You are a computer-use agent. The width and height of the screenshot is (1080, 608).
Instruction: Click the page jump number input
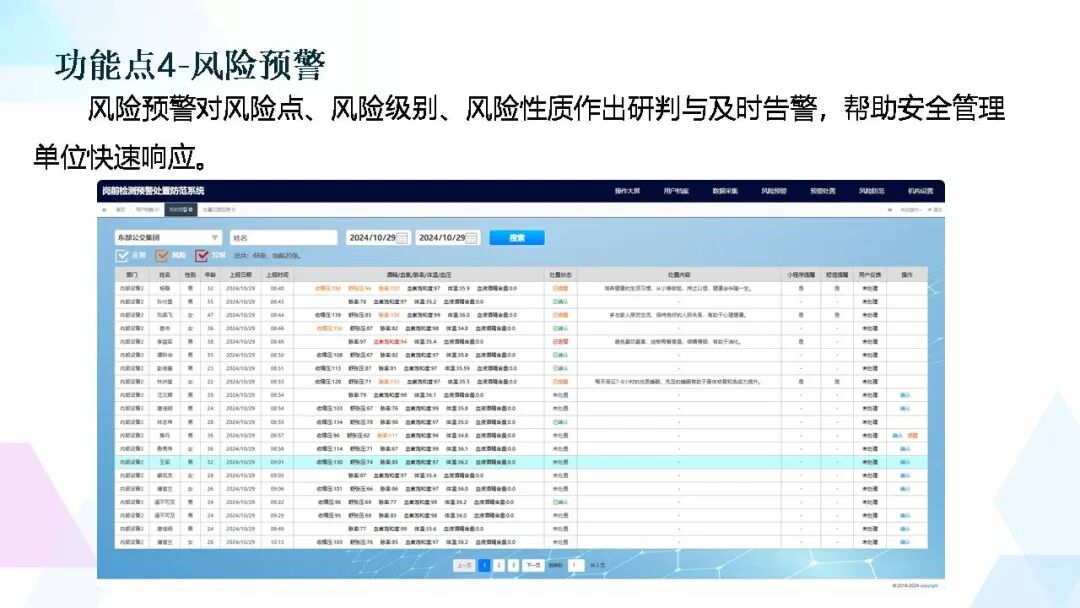[575, 565]
